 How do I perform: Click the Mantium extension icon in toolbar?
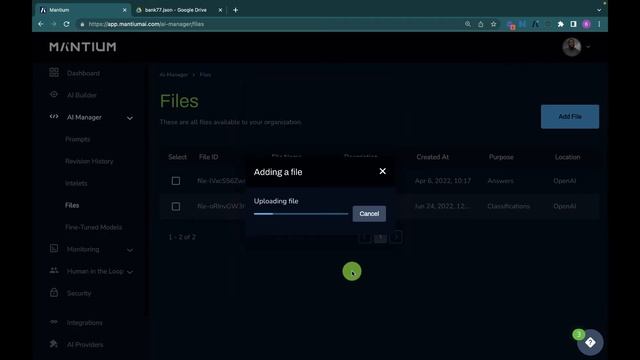(x=535, y=24)
